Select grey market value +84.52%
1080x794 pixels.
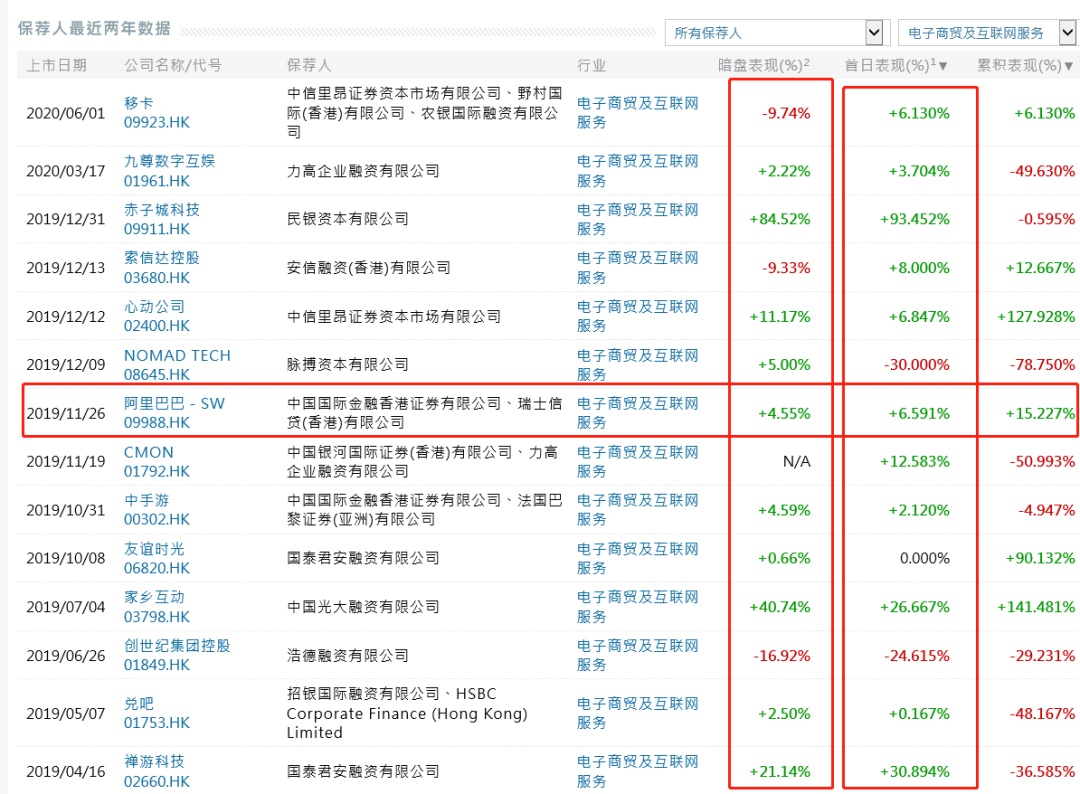coord(780,219)
